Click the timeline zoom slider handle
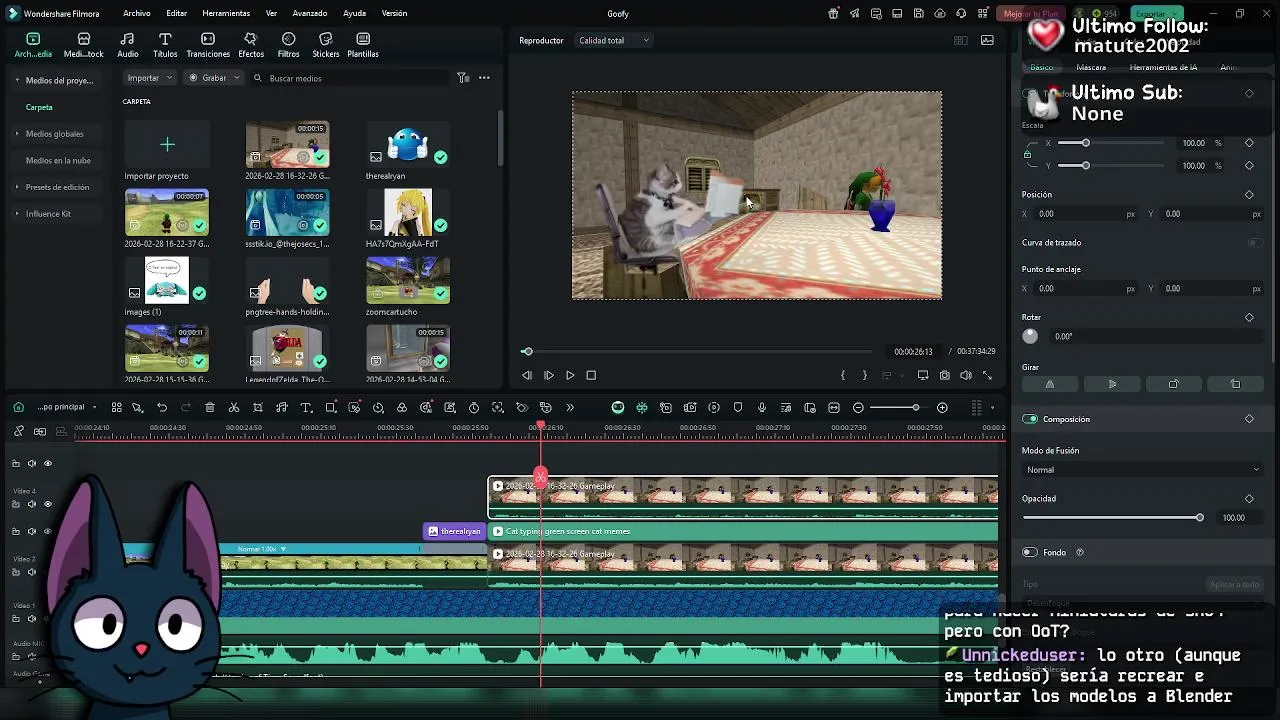This screenshot has height=720, width=1280. coord(915,407)
